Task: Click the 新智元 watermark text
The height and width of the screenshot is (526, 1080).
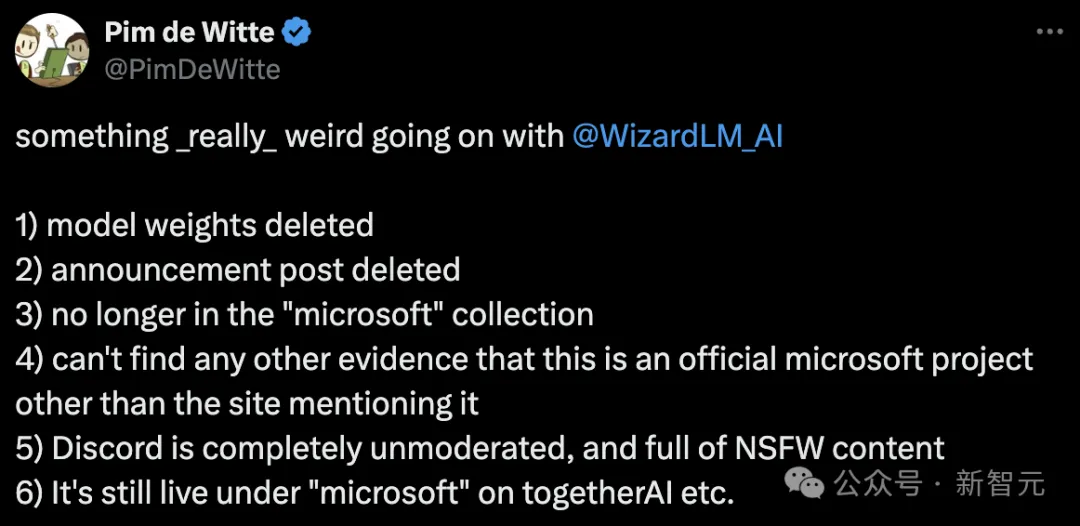Action: coord(999,485)
